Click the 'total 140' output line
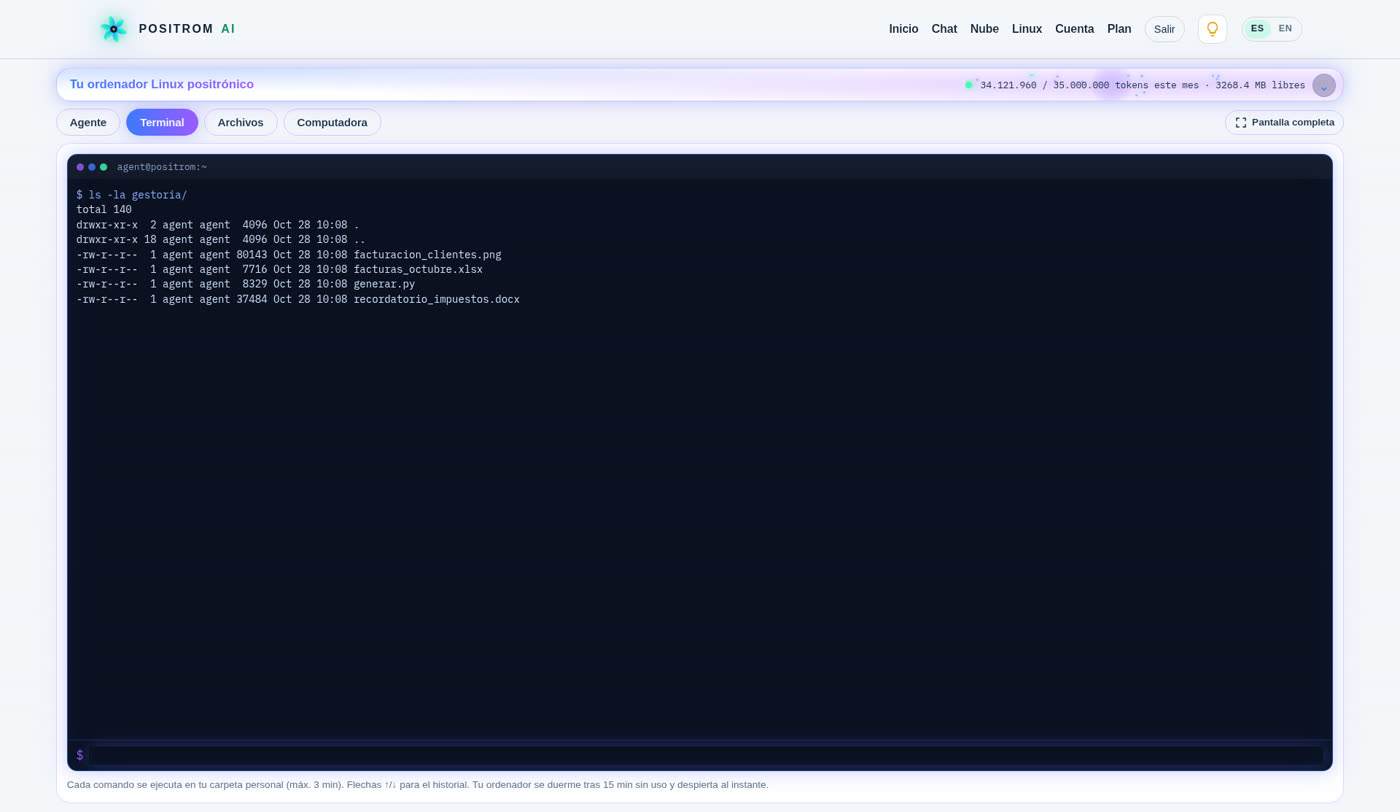 click(x=104, y=210)
